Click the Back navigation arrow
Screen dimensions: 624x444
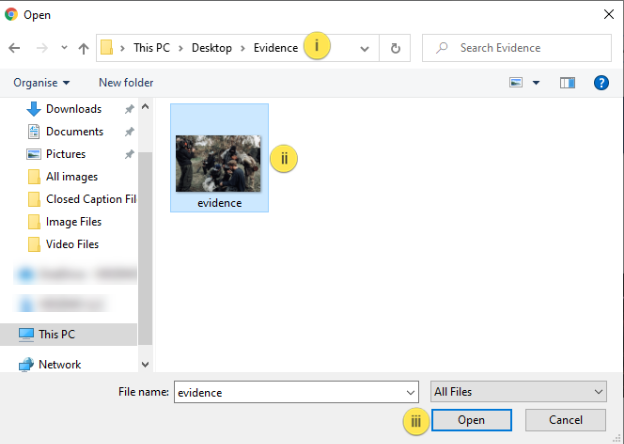pyautogui.click(x=15, y=48)
